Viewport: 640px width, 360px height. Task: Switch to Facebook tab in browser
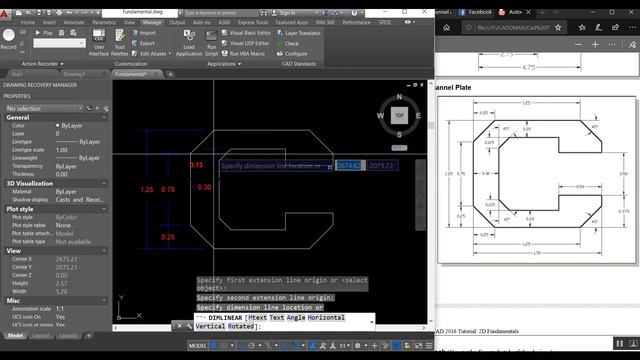click(475, 12)
